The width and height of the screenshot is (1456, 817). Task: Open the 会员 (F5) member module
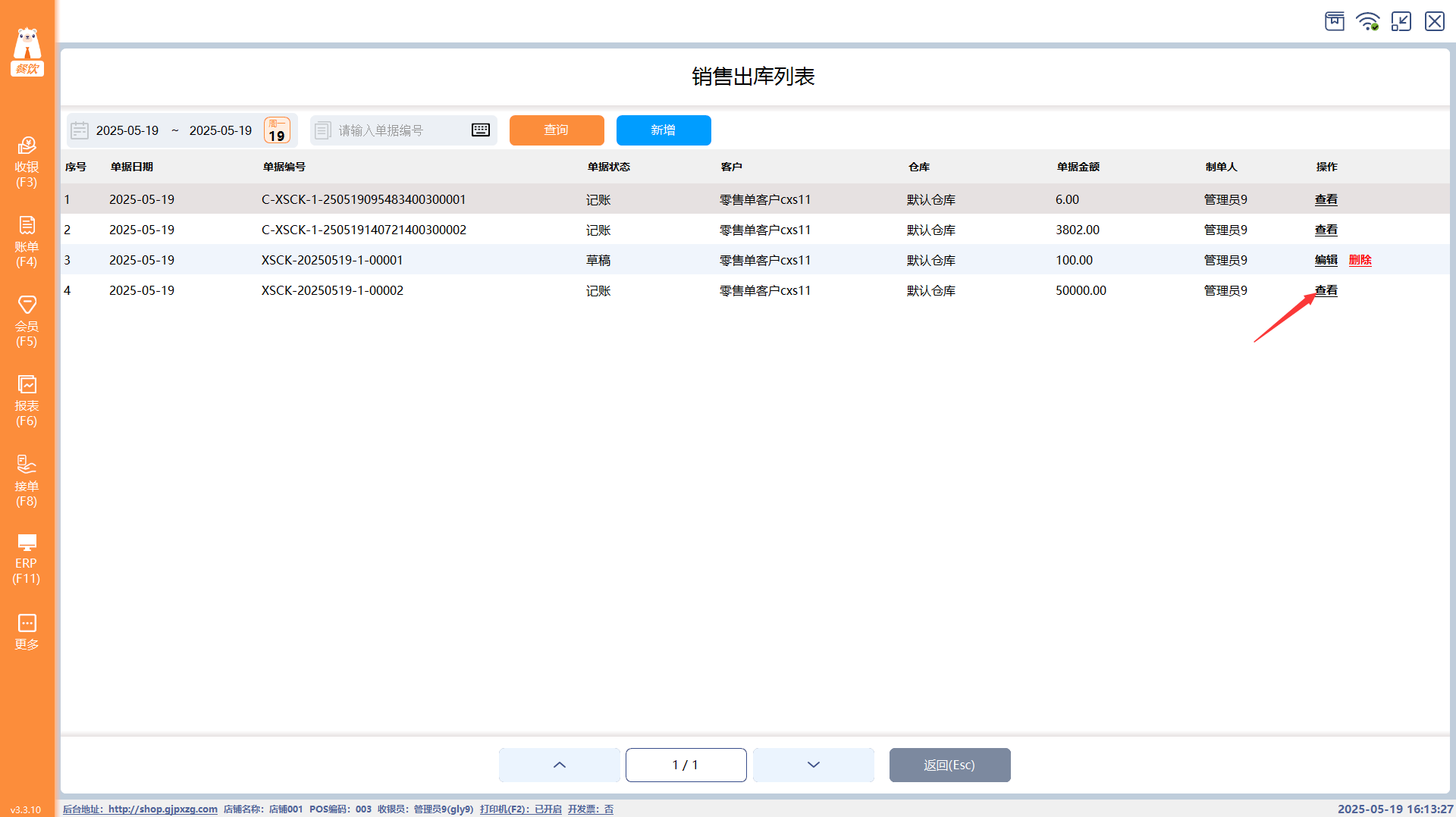tap(27, 321)
